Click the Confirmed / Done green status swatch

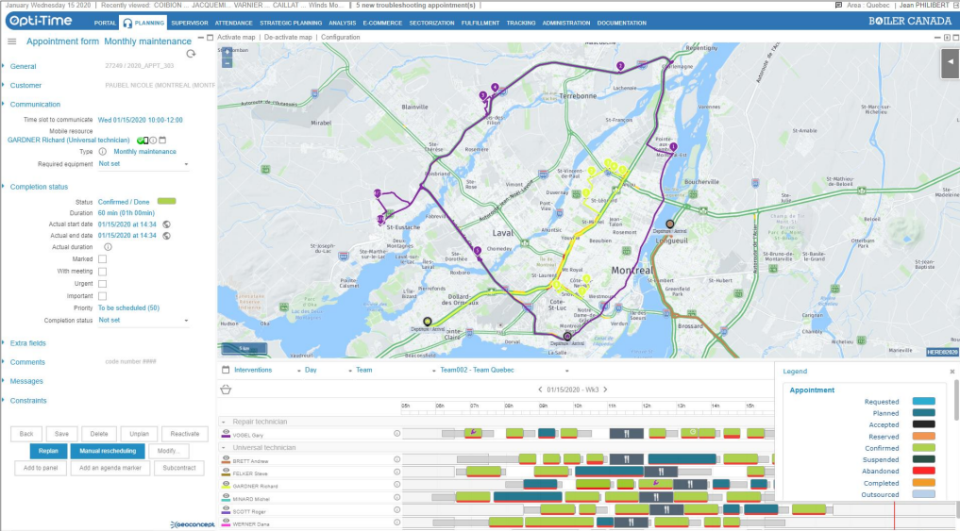coord(167,201)
